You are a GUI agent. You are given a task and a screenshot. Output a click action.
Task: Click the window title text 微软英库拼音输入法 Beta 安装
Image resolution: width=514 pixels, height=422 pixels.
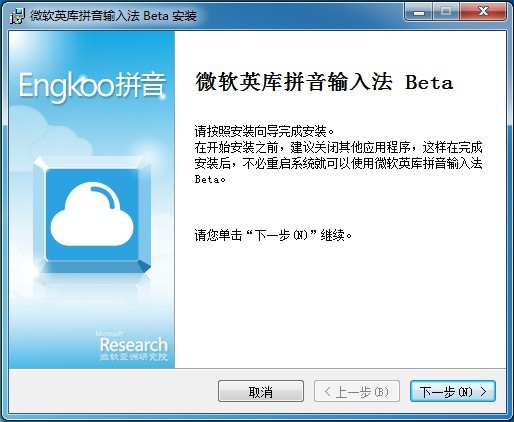113,16
